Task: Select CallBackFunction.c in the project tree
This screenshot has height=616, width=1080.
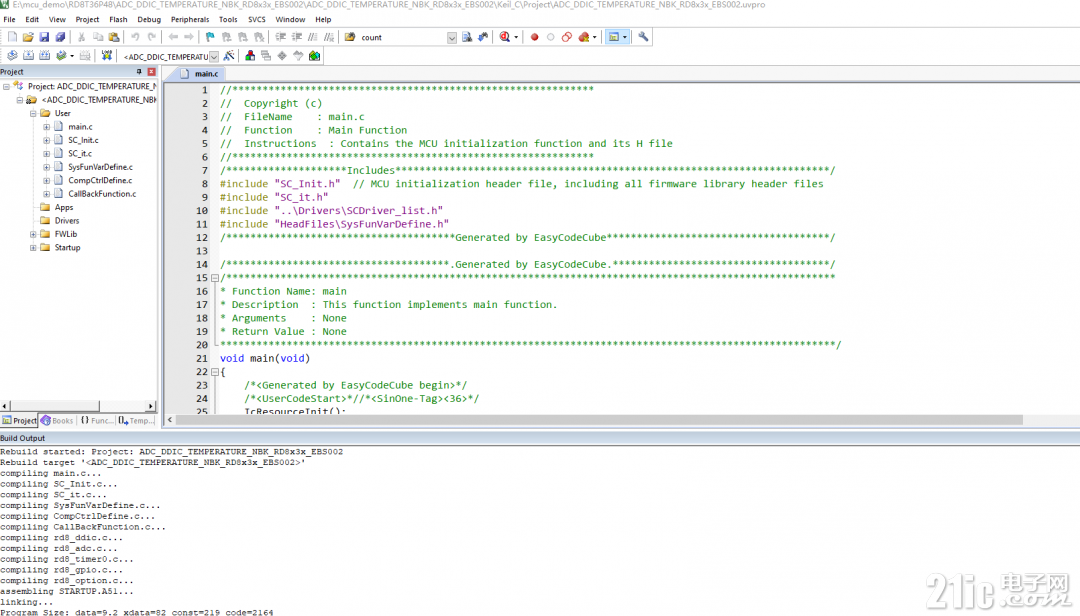Action: click(x=102, y=194)
